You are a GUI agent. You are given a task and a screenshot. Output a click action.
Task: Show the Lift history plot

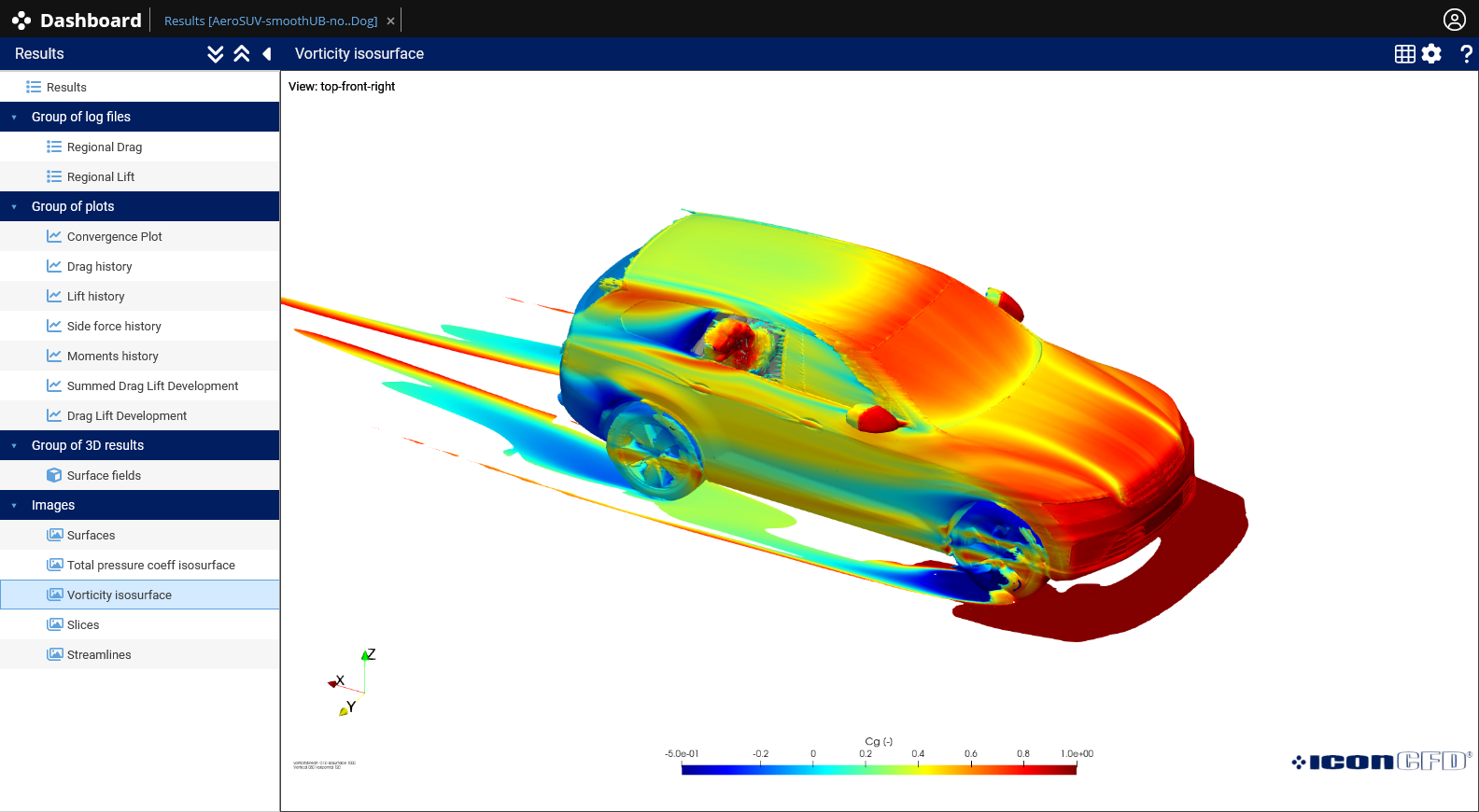pos(140,296)
